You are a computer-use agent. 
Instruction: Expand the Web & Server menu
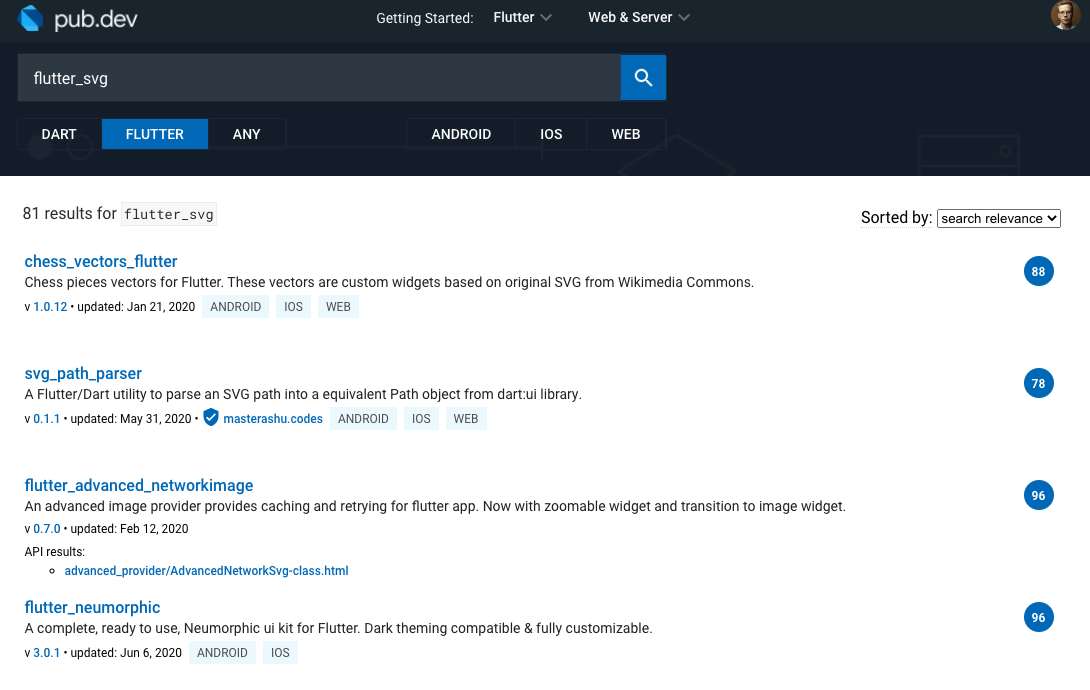[x=638, y=17]
